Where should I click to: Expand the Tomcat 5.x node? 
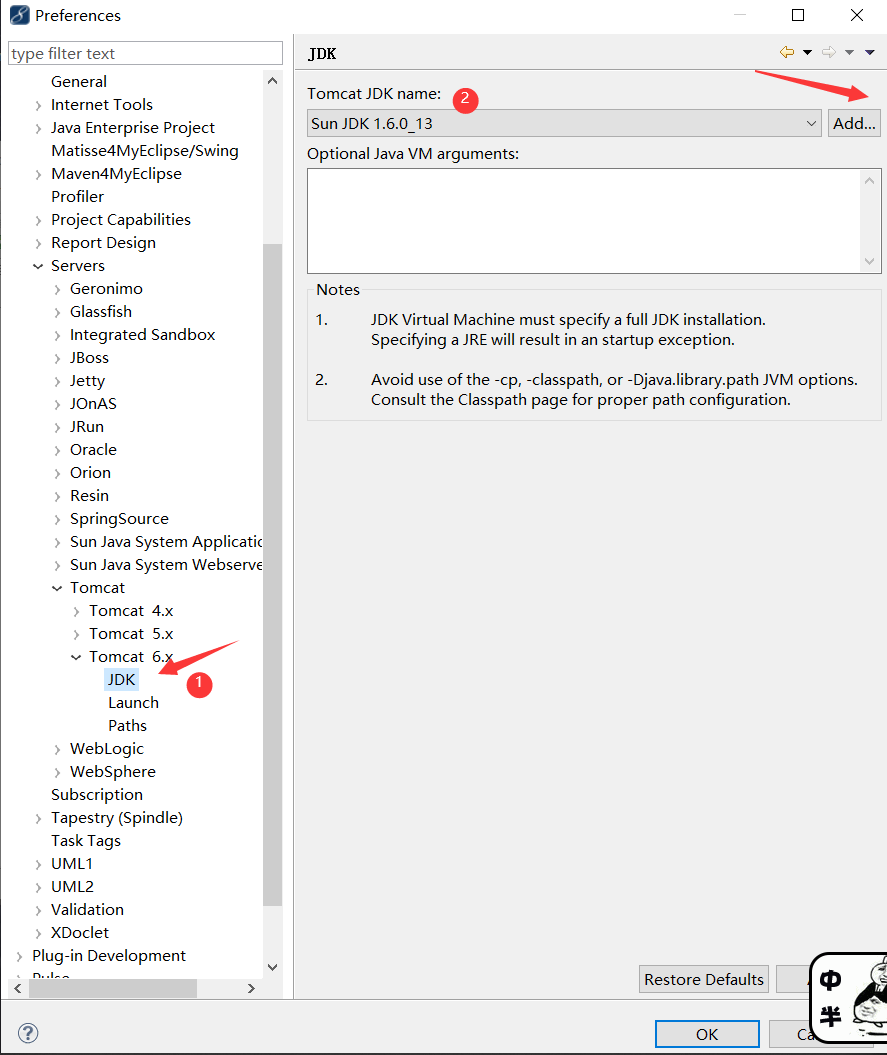pyautogui.click(x=76, y=634)
